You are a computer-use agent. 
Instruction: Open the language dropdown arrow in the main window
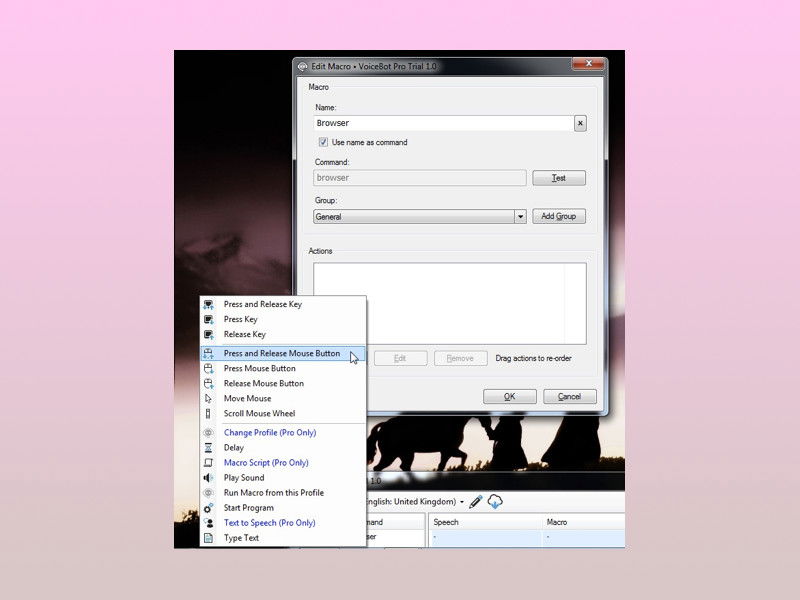click(462, 502)
